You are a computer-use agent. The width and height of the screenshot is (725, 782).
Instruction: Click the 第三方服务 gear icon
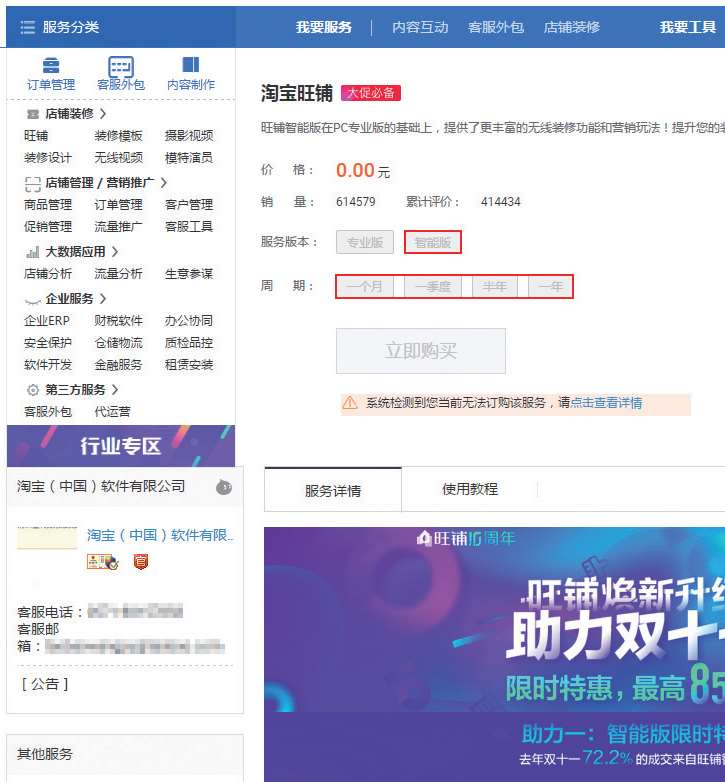tap(32, 390)
